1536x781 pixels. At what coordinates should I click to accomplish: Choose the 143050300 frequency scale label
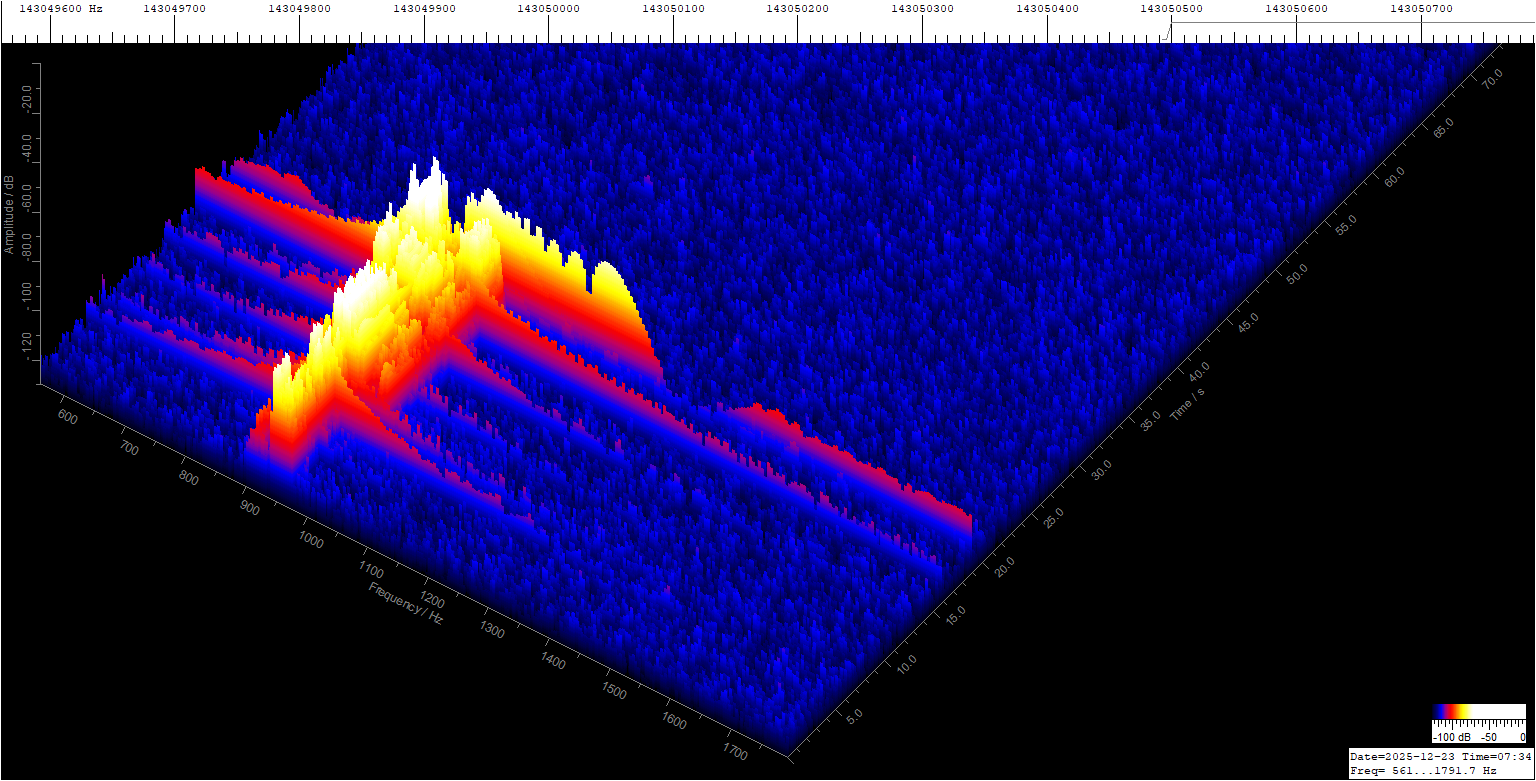[923, 8]
